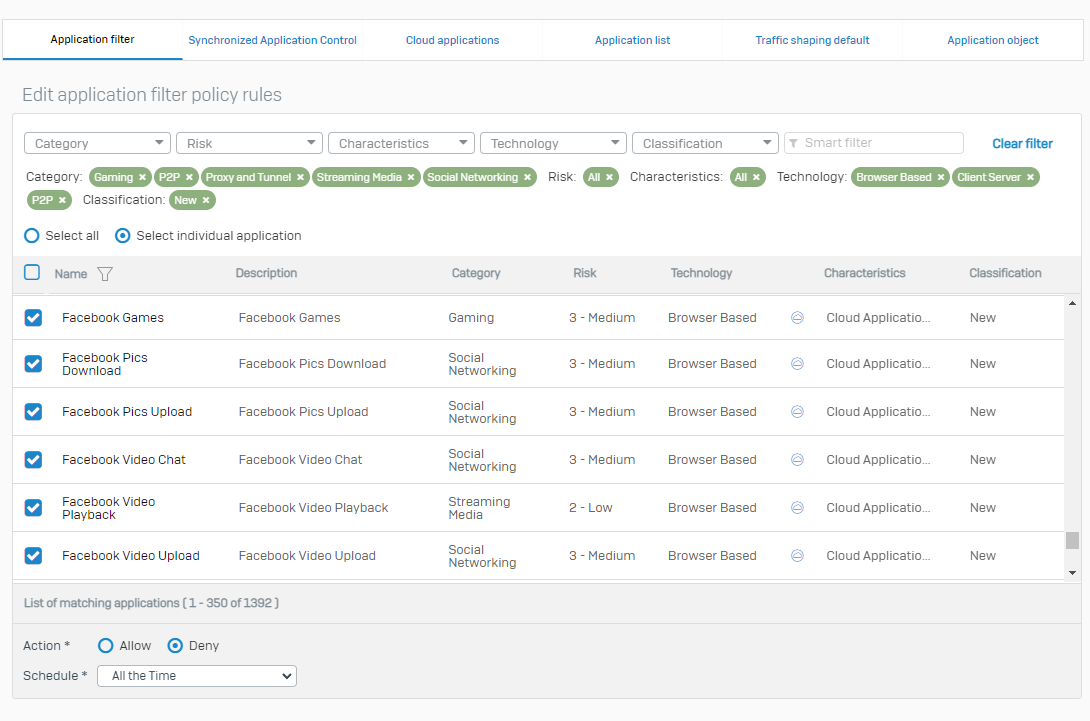This screenshot has width=1090, height=721.
Task: Click the Category column header
Action: [476, 273]
